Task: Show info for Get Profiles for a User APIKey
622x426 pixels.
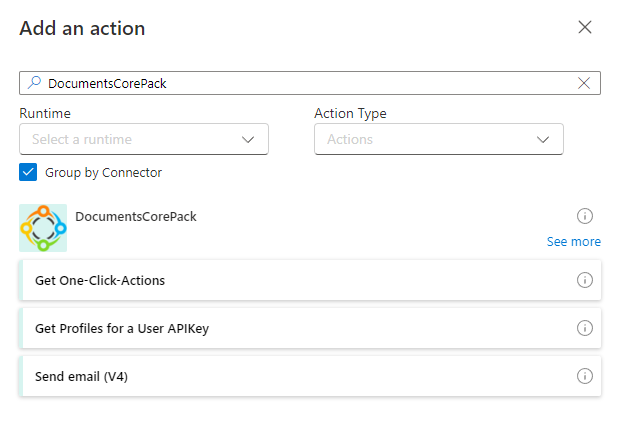Action: [585, 328]
